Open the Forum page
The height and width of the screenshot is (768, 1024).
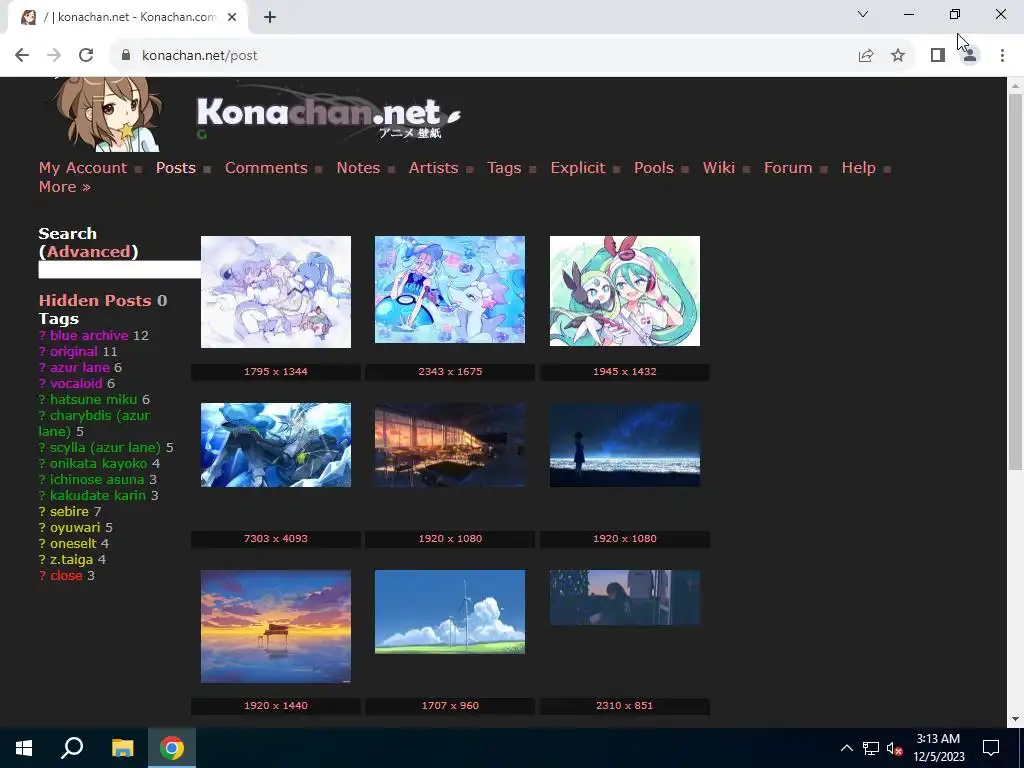[x=788, y=168]
